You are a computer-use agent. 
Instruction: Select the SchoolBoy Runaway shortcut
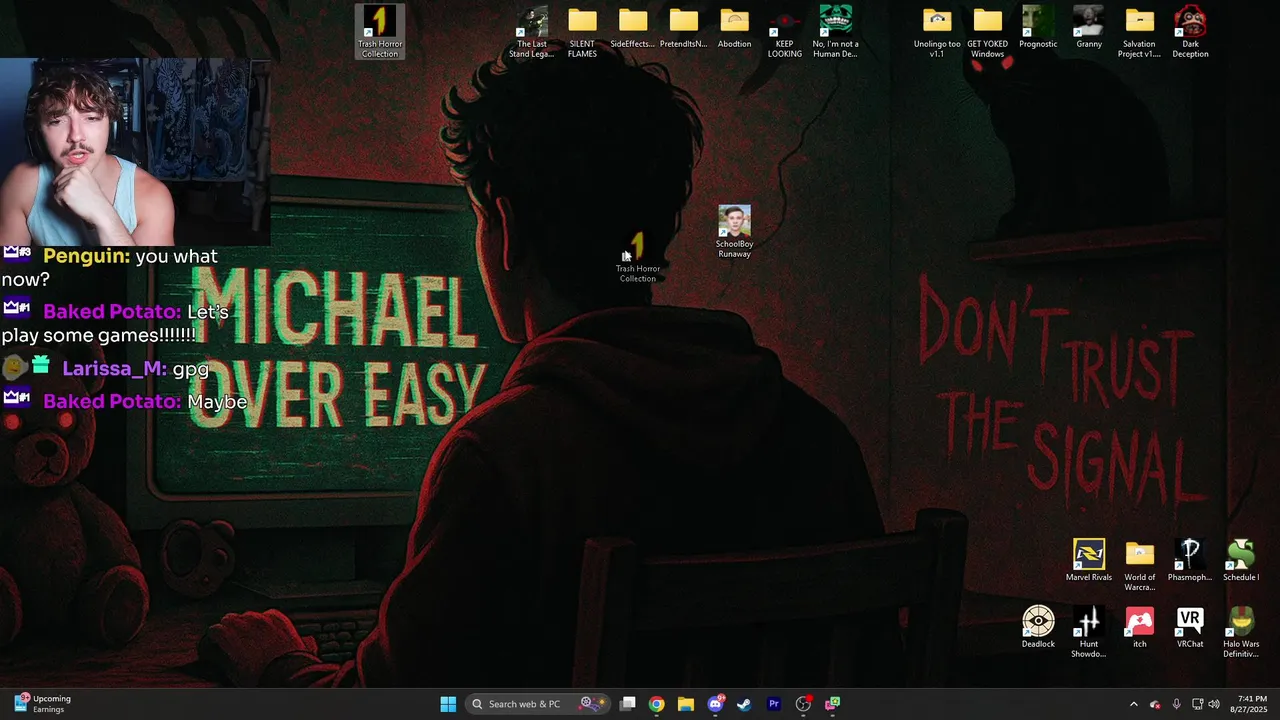coord(734,232)
